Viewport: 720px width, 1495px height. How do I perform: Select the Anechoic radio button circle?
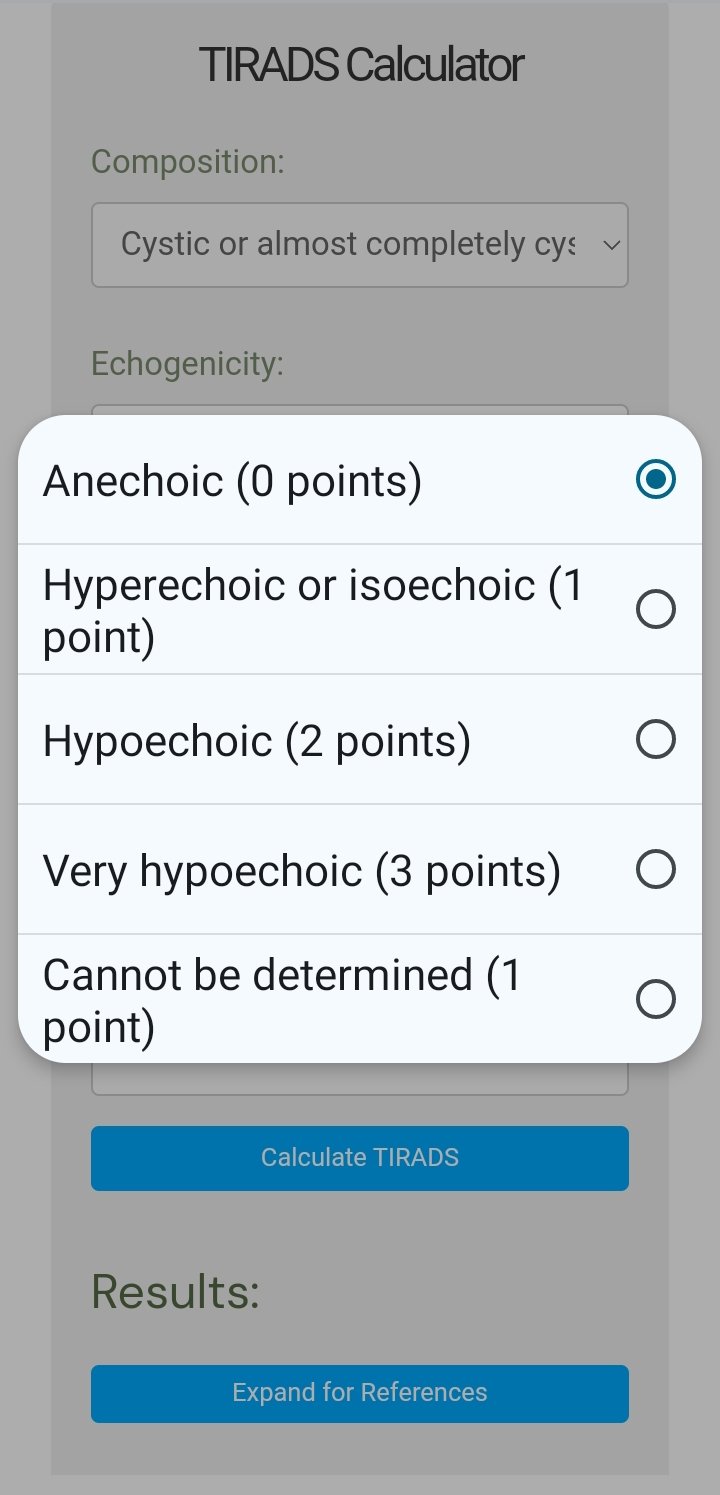click(x=656, y=479)
